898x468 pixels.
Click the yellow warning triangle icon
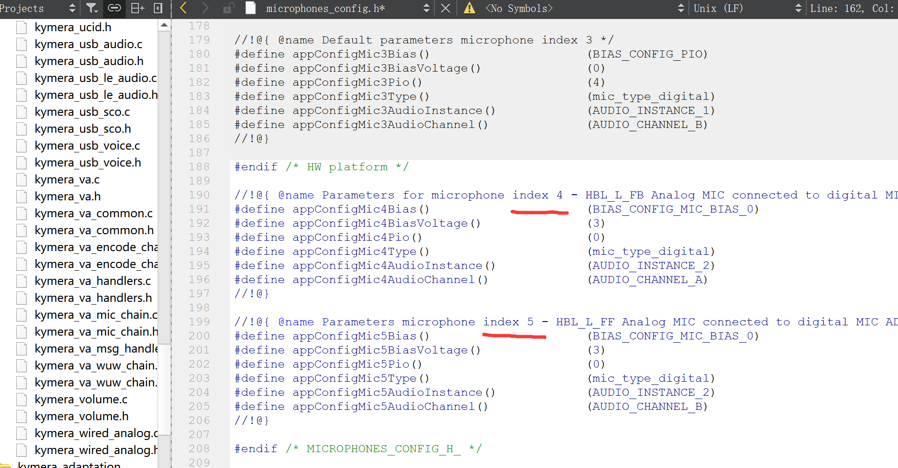(x=469, y=8)
